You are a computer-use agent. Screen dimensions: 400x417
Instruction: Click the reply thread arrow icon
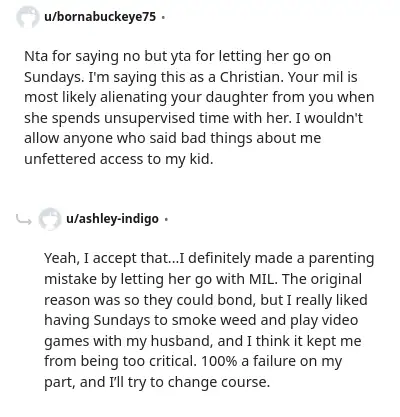tap(23, 220)
